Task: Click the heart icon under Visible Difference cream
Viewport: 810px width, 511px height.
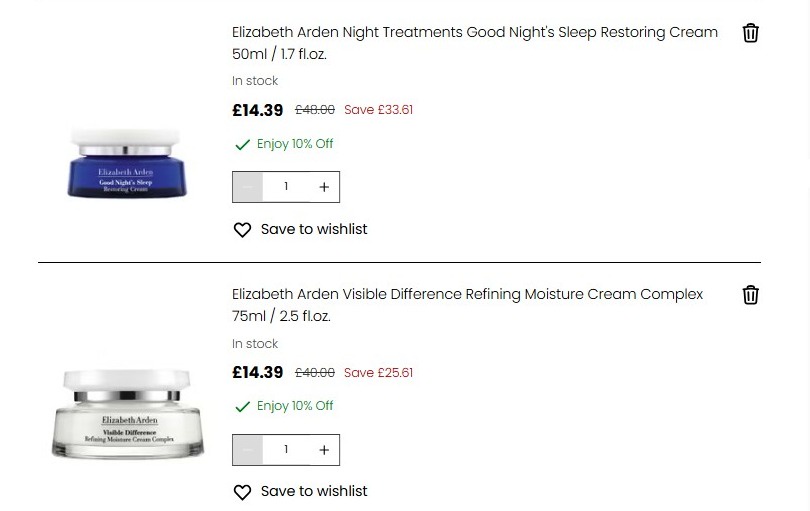Action: click(242, 492)
